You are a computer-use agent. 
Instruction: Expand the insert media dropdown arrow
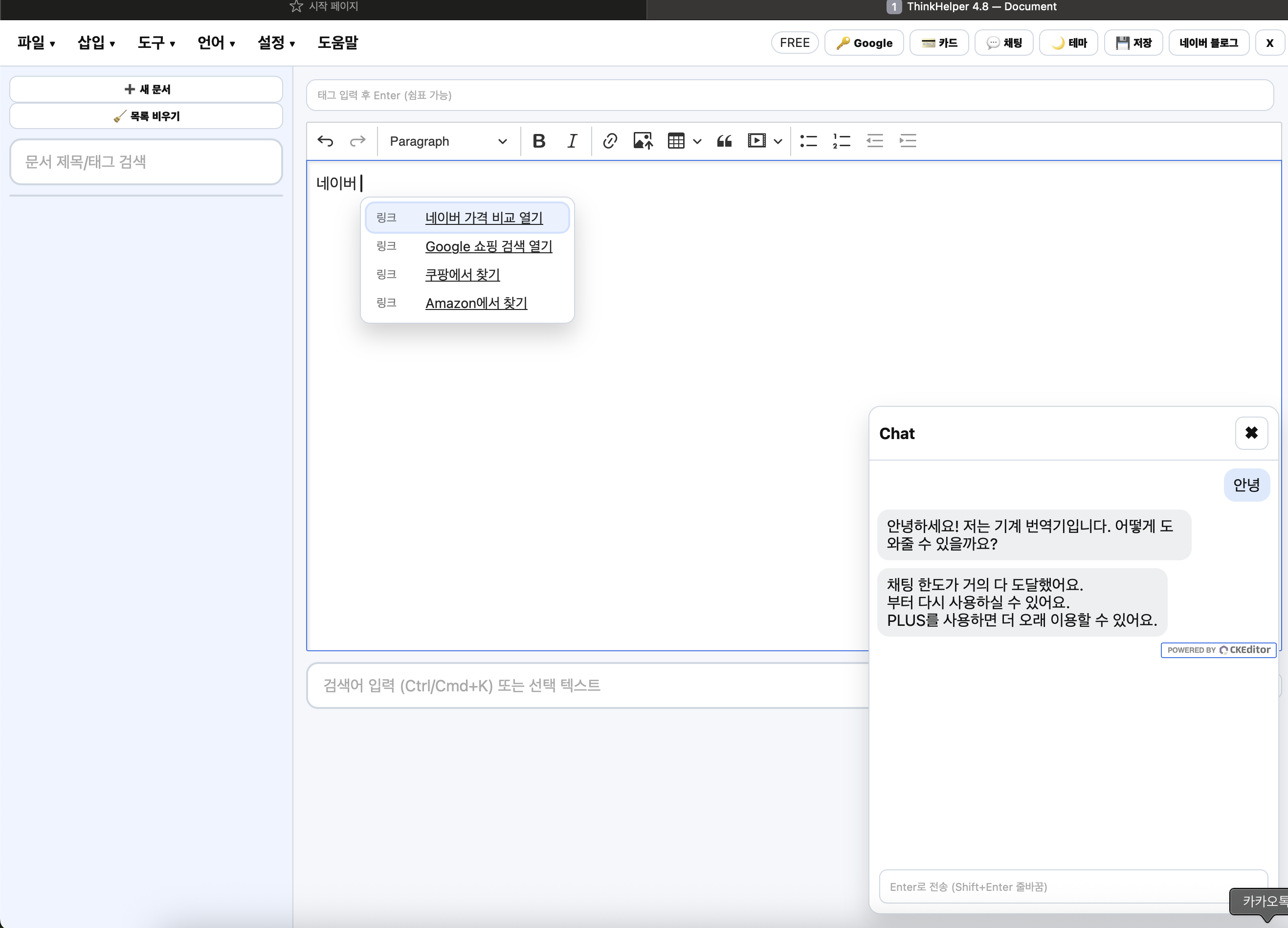[x=778, y=141]
